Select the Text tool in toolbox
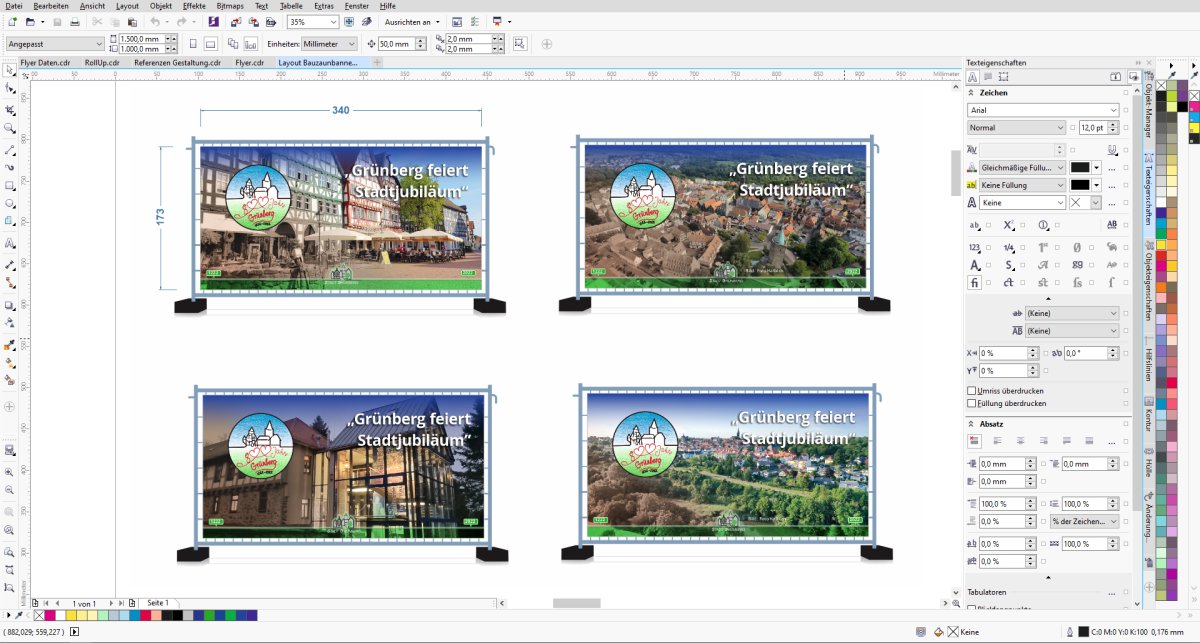Screen dimensions: 1200x643 click(10, 243)
